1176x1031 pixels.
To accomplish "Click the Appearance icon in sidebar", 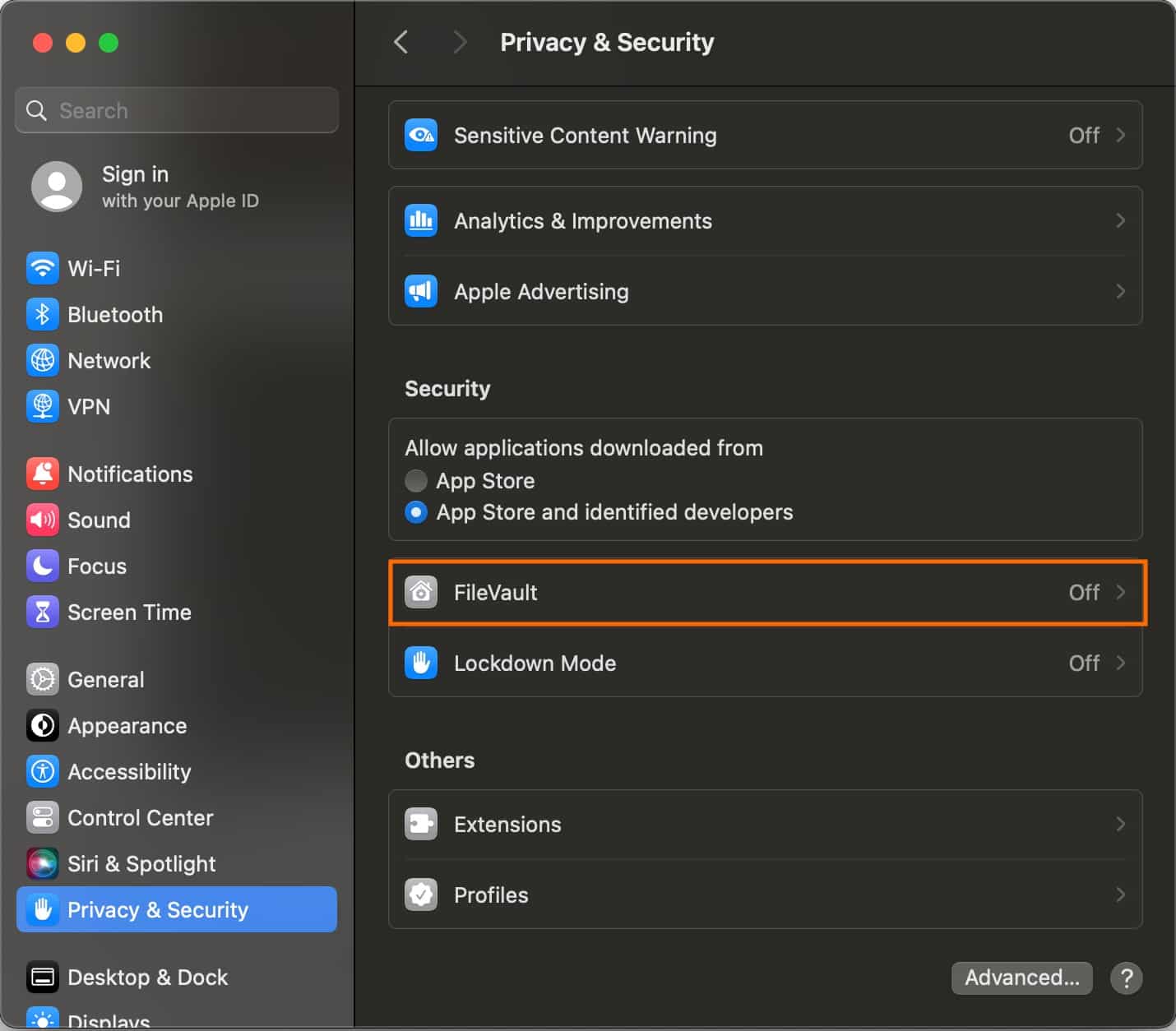I will pos(42,725).
